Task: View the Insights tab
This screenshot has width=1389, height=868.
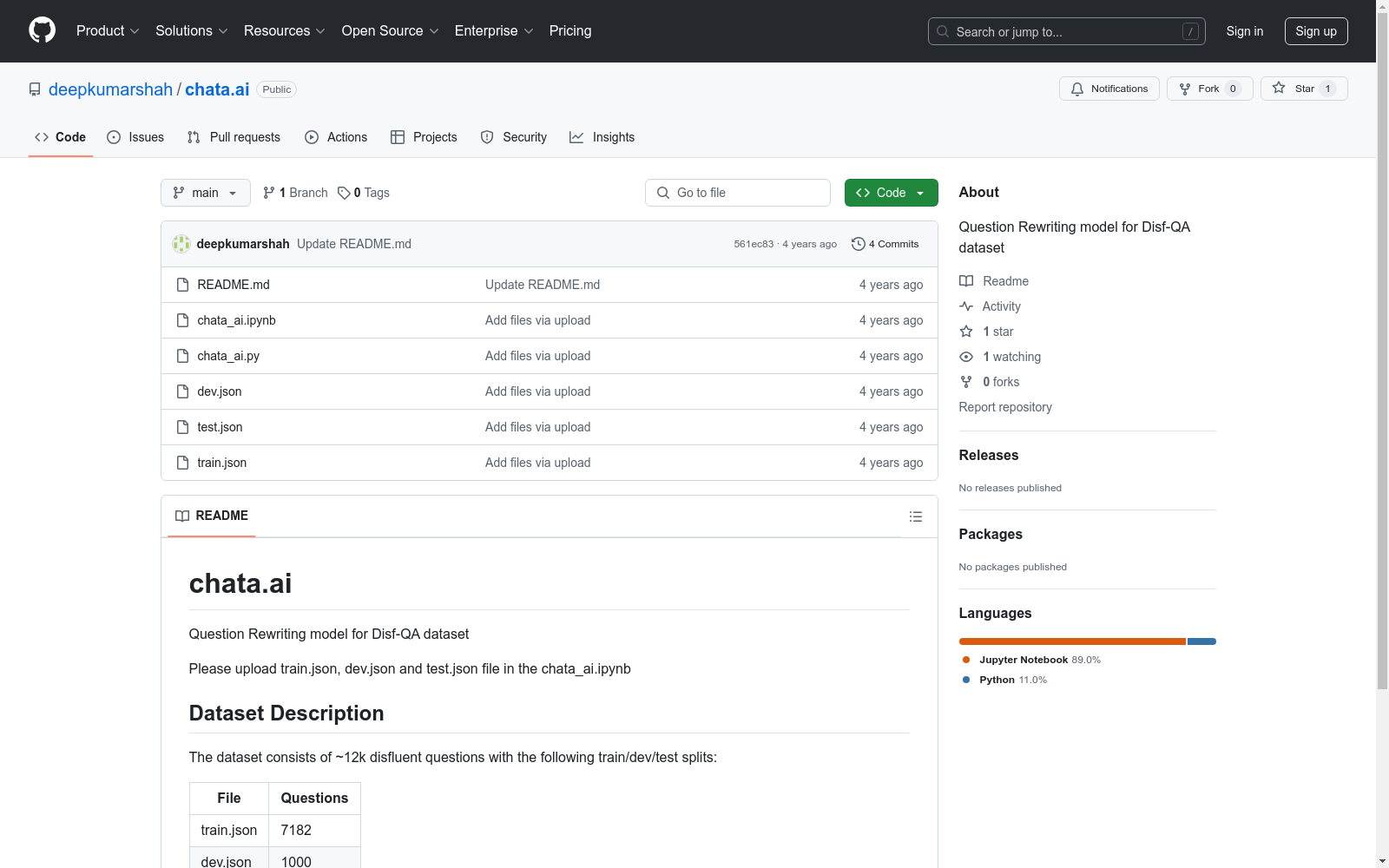Action: [602, 137]
